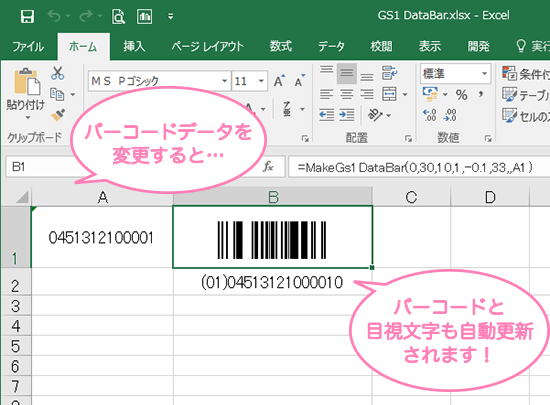Click the Name Box showing B1
Viewport: 550px width, 405px height.
point(41,167)
